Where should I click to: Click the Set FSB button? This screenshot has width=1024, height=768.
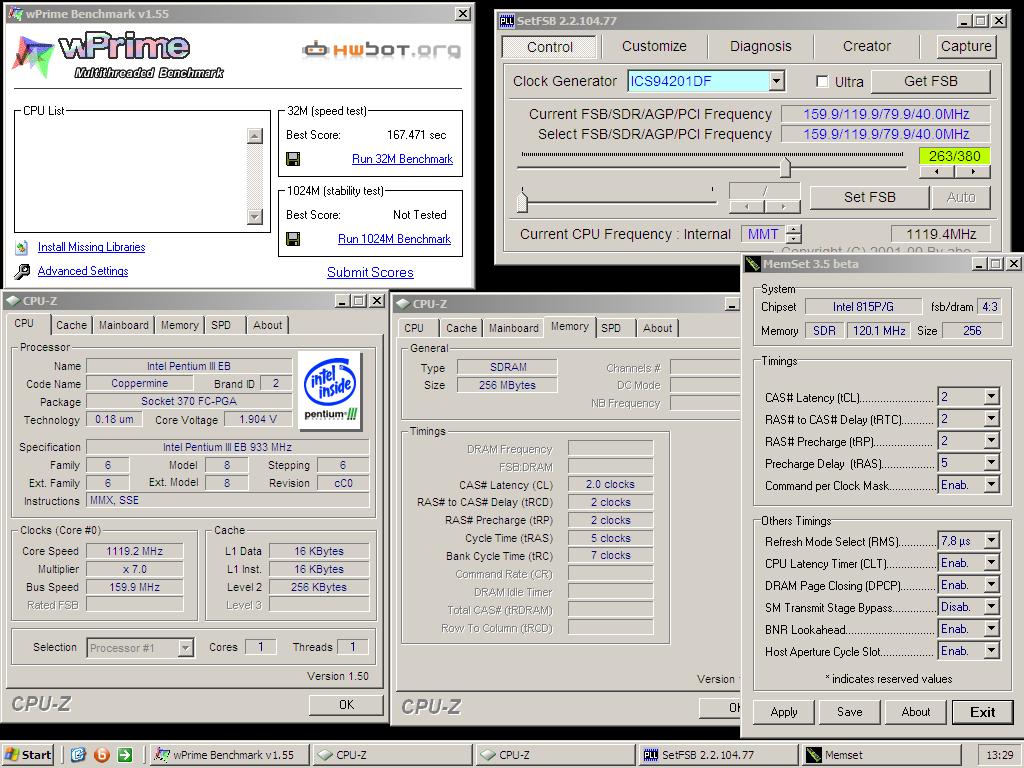click(x=869, y=197)
